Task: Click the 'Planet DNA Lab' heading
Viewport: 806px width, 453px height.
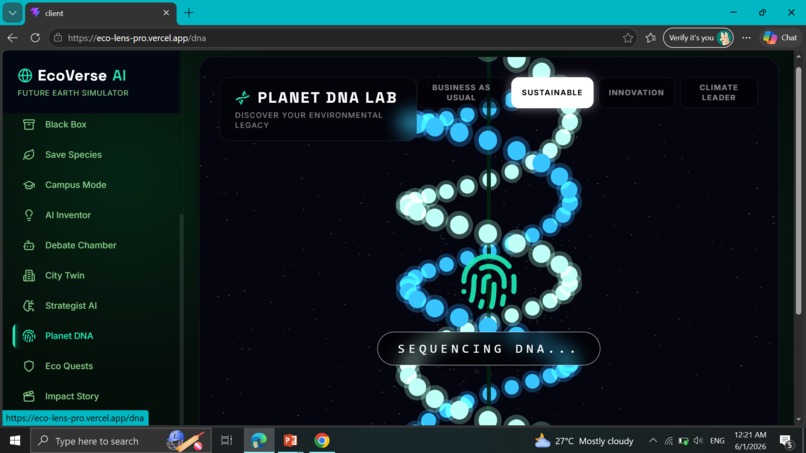Action: point(327,97)
